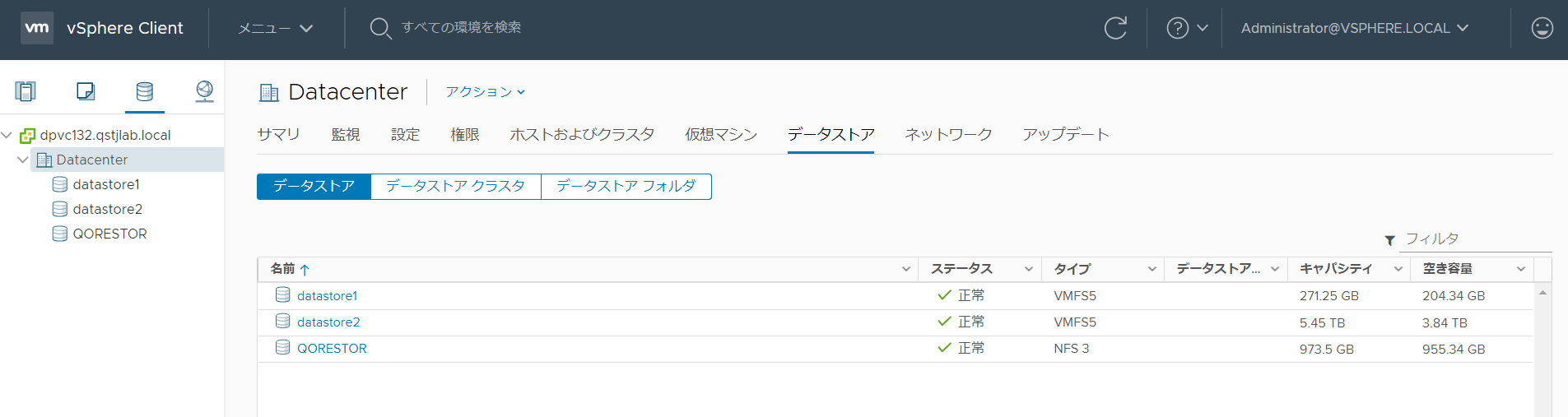Viewport: 1568px width, 417px height.
Task: Select datastore2 in the inventory tree
Action: [108, 209]
